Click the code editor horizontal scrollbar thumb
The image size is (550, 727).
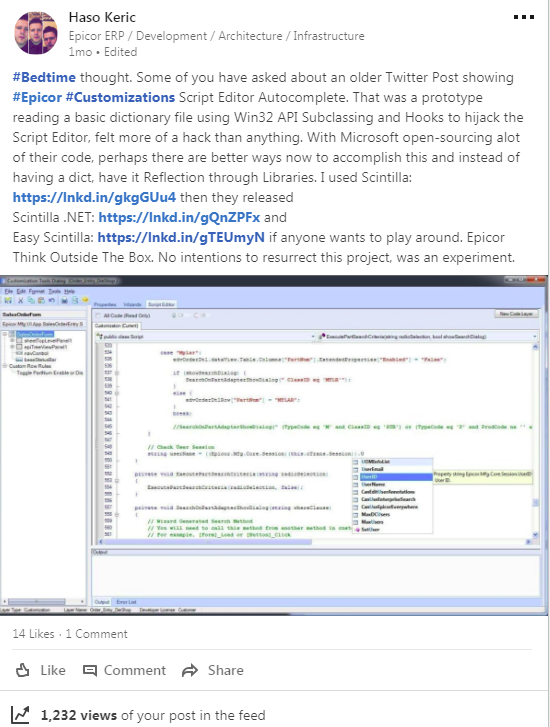click(207, 542)
